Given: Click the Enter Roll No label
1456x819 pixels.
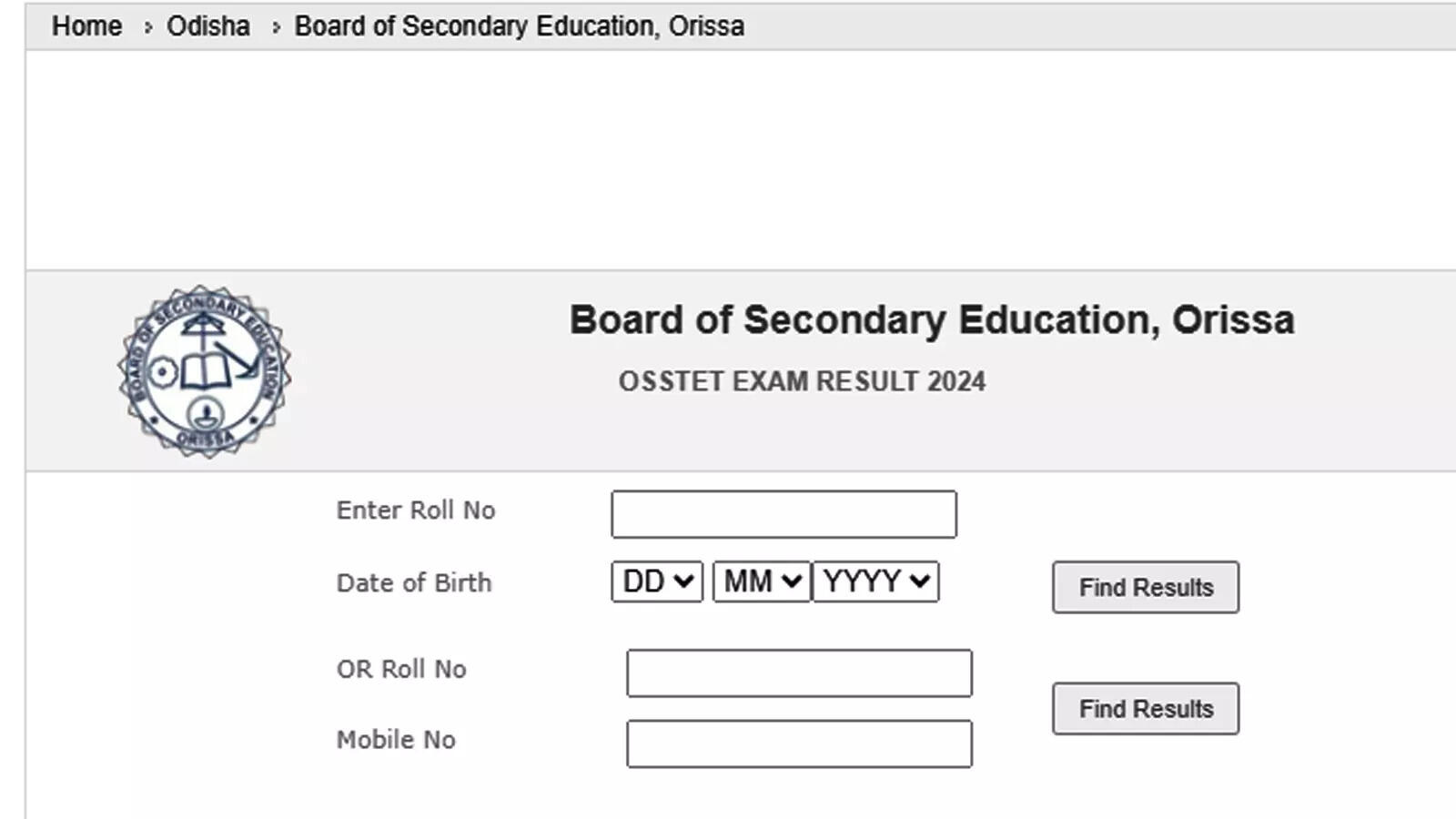Looking at the screenshot, I should point(416,511).
